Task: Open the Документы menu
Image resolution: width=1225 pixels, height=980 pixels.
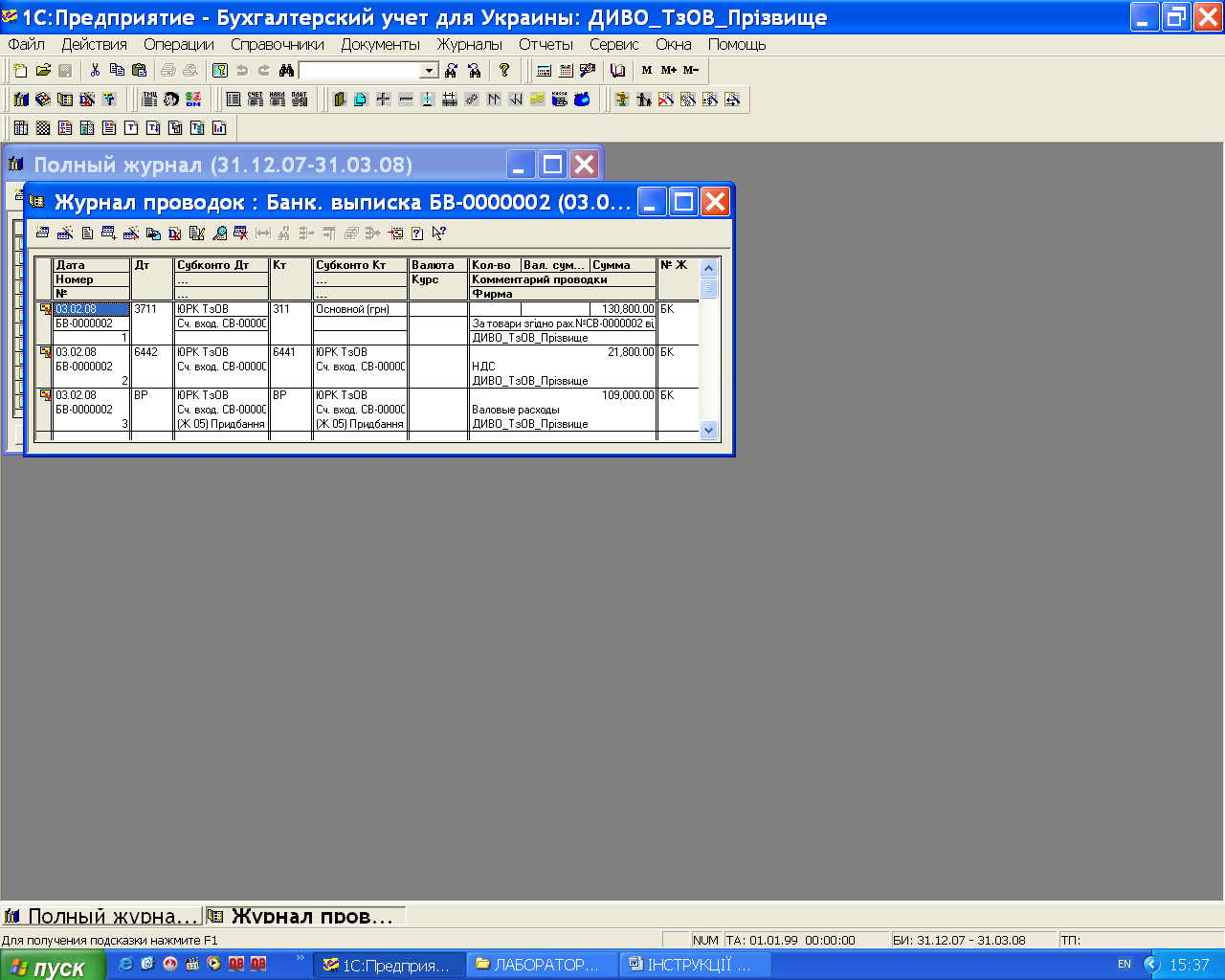Action: click(x=381, y=44)
